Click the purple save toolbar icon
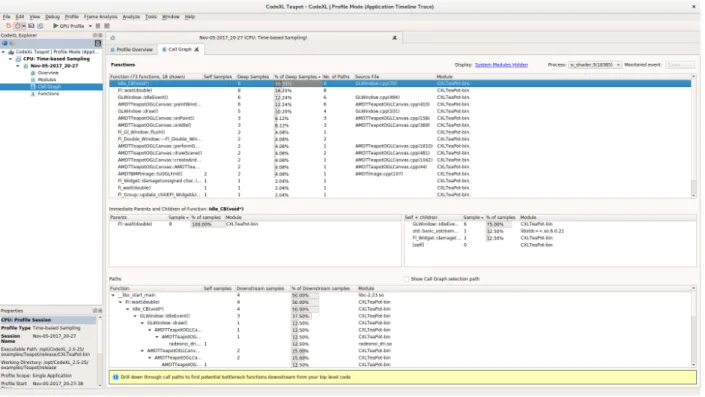The width and height of the screenshot is (705, 397). click(31, 26)
